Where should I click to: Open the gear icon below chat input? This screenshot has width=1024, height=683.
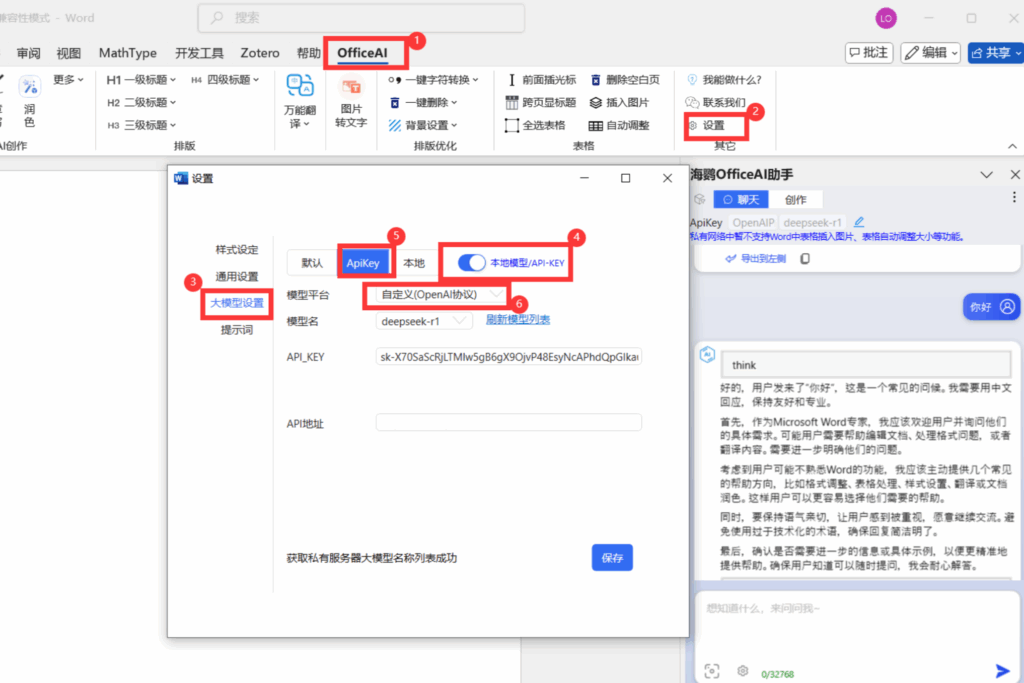(x=743, y=671)
